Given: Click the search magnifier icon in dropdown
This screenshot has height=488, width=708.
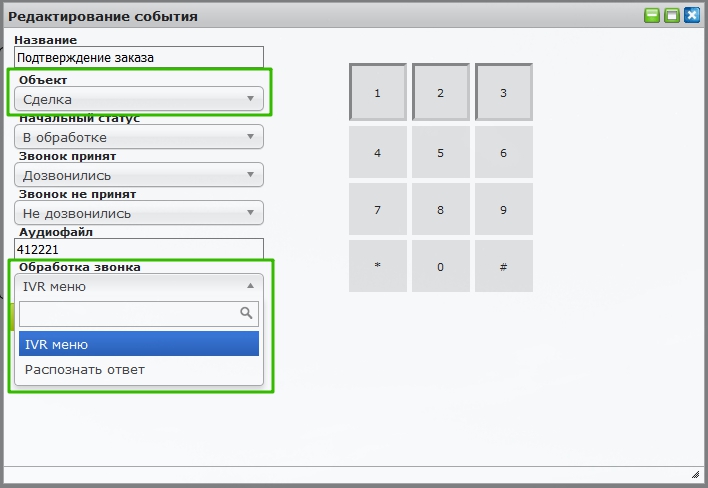Looking at the screenshot, I should [x=246, y=314].
